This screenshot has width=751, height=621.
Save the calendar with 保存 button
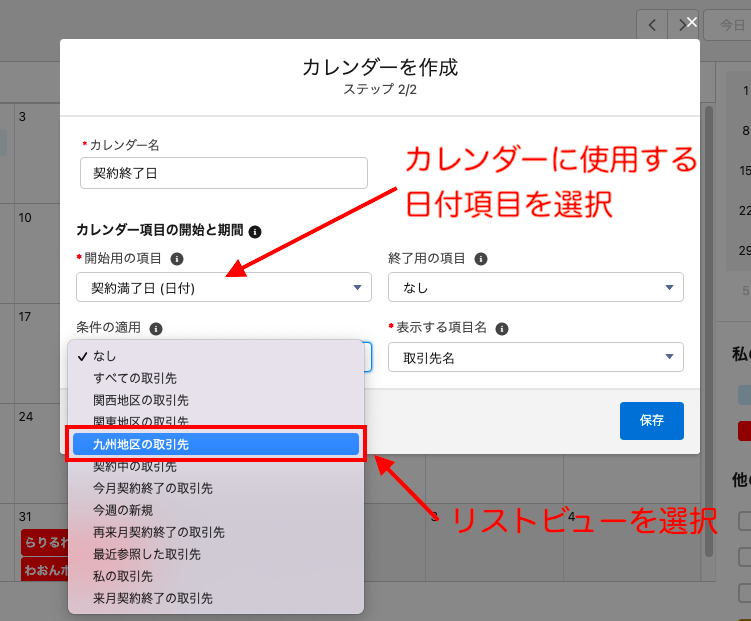pyautogui.click(x=651, y=421)
